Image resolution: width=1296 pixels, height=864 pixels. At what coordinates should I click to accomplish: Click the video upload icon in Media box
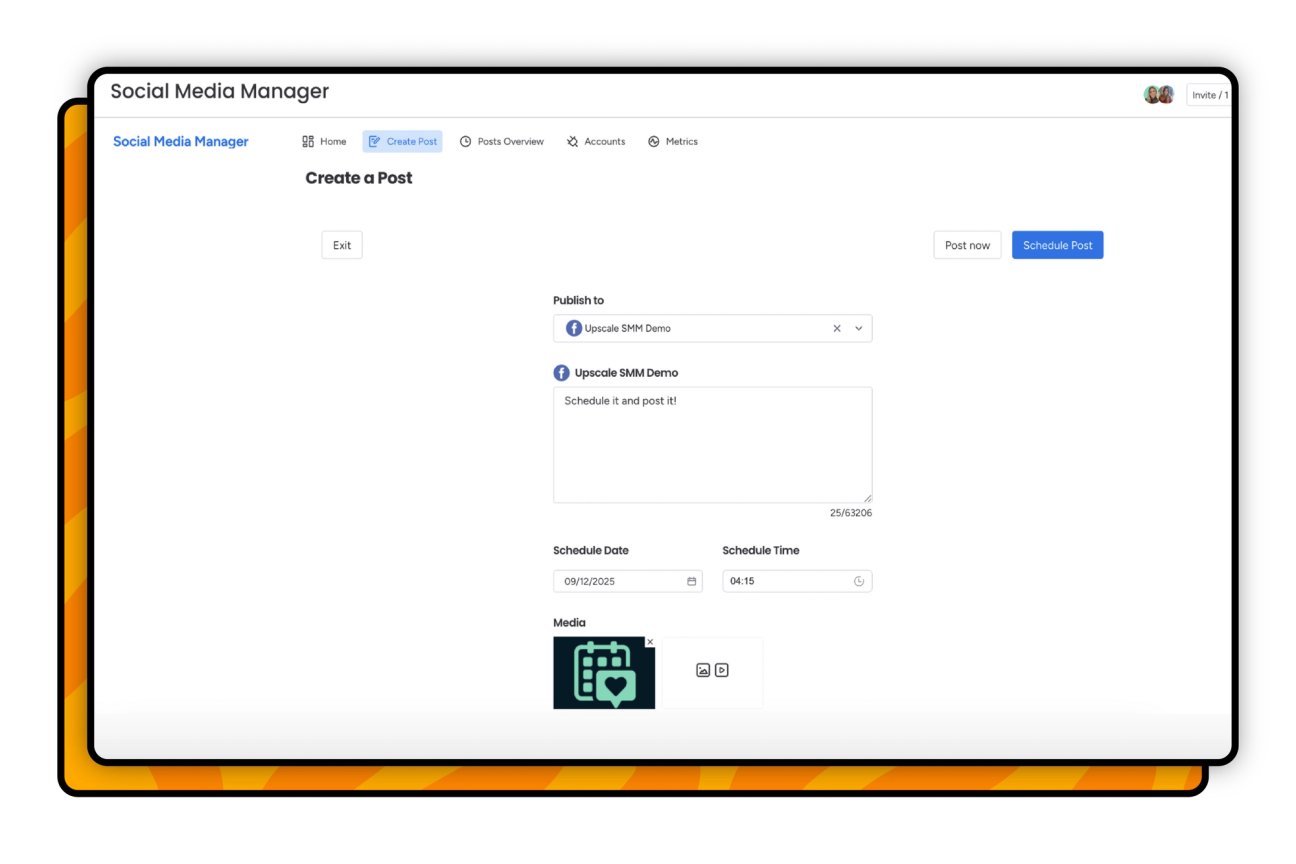pyautogui.click(x=721, y=670)
